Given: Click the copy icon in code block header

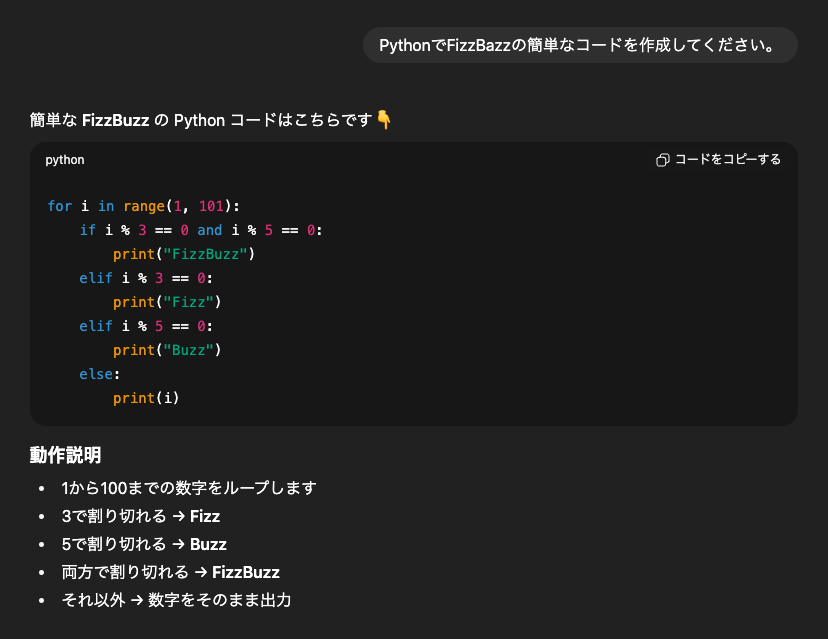Looking at the screenshot, I should tap(662, 160).
